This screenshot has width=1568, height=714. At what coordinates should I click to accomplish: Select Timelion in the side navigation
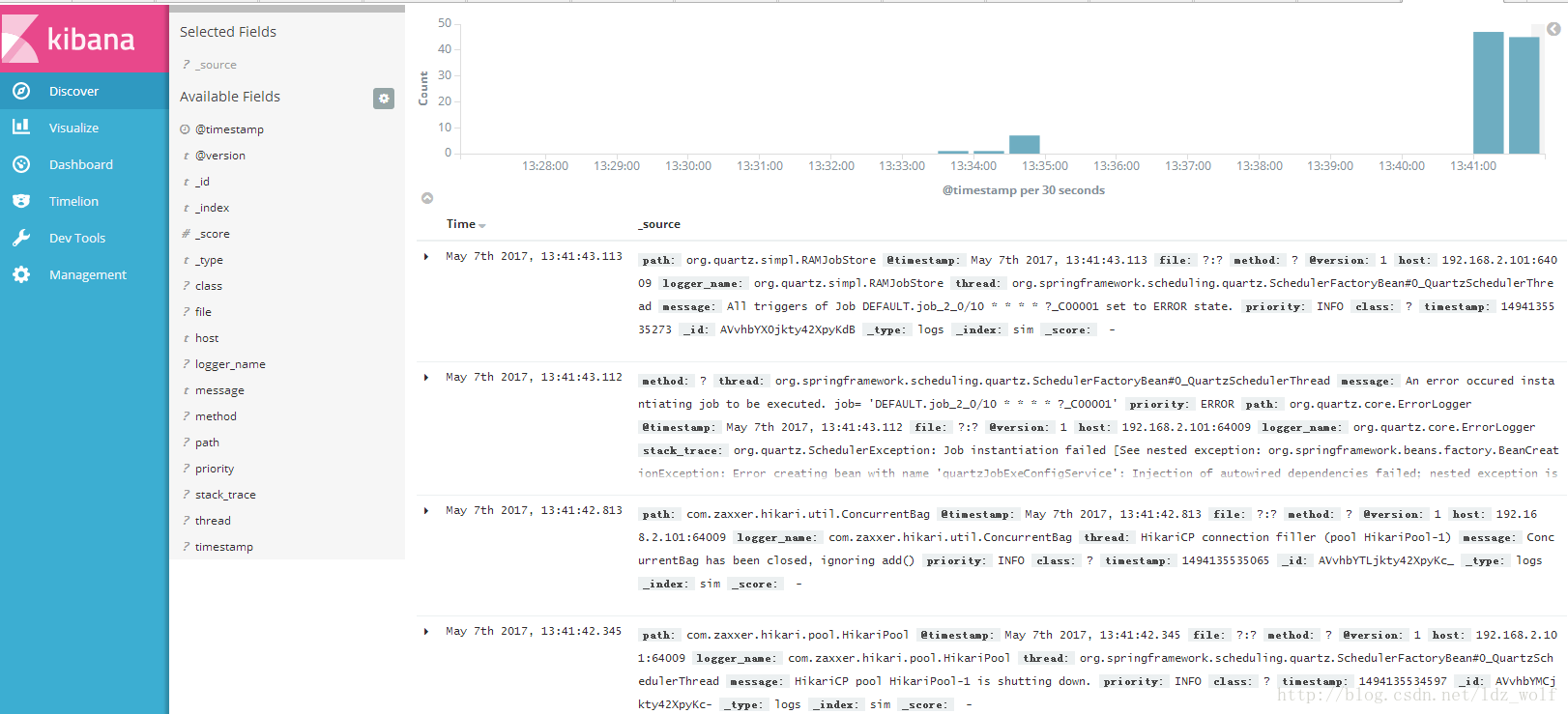click(x=73, y=201)
